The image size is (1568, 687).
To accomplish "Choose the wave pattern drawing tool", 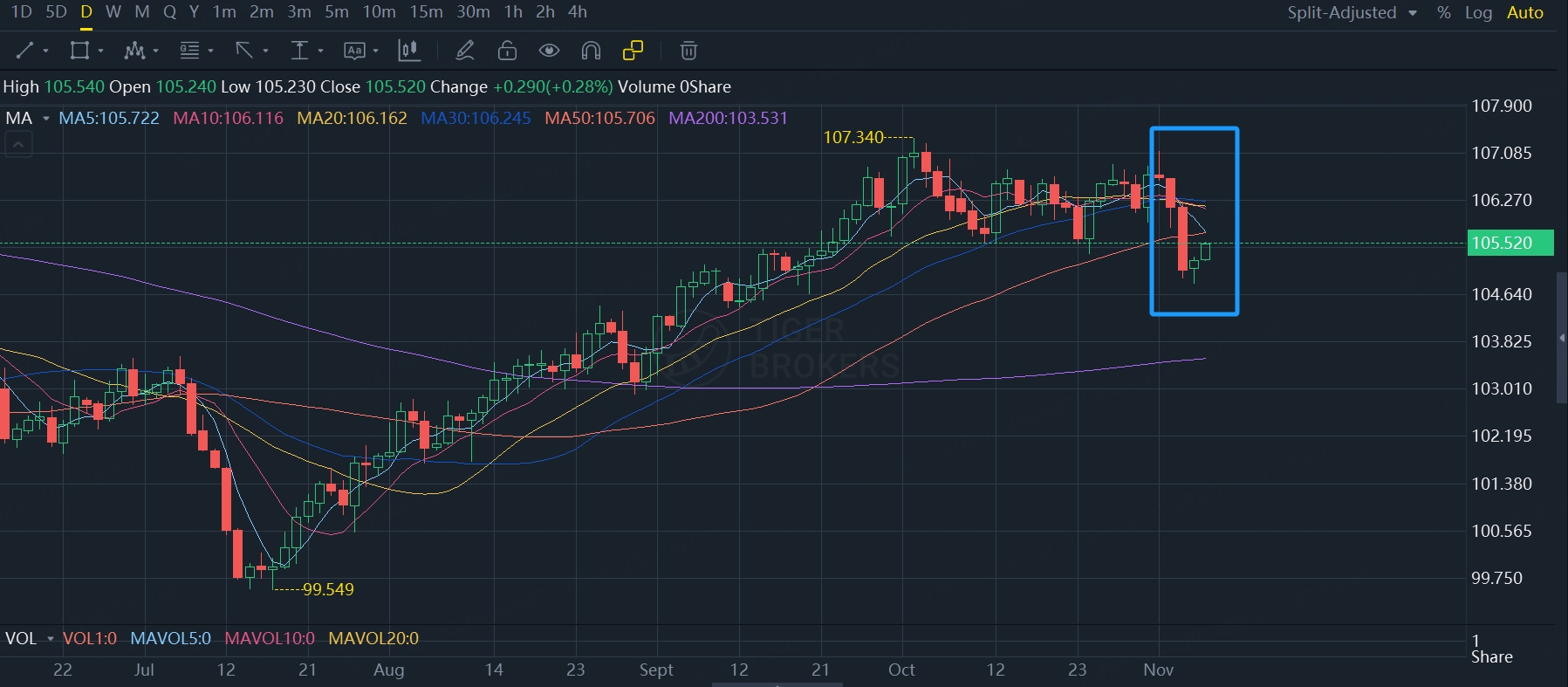I will [x=134, y=51].
